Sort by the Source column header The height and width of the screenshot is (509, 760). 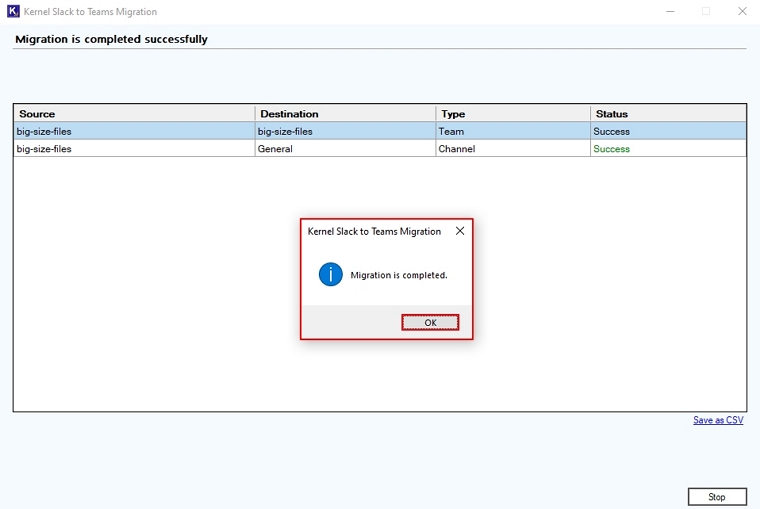point(134,114)
